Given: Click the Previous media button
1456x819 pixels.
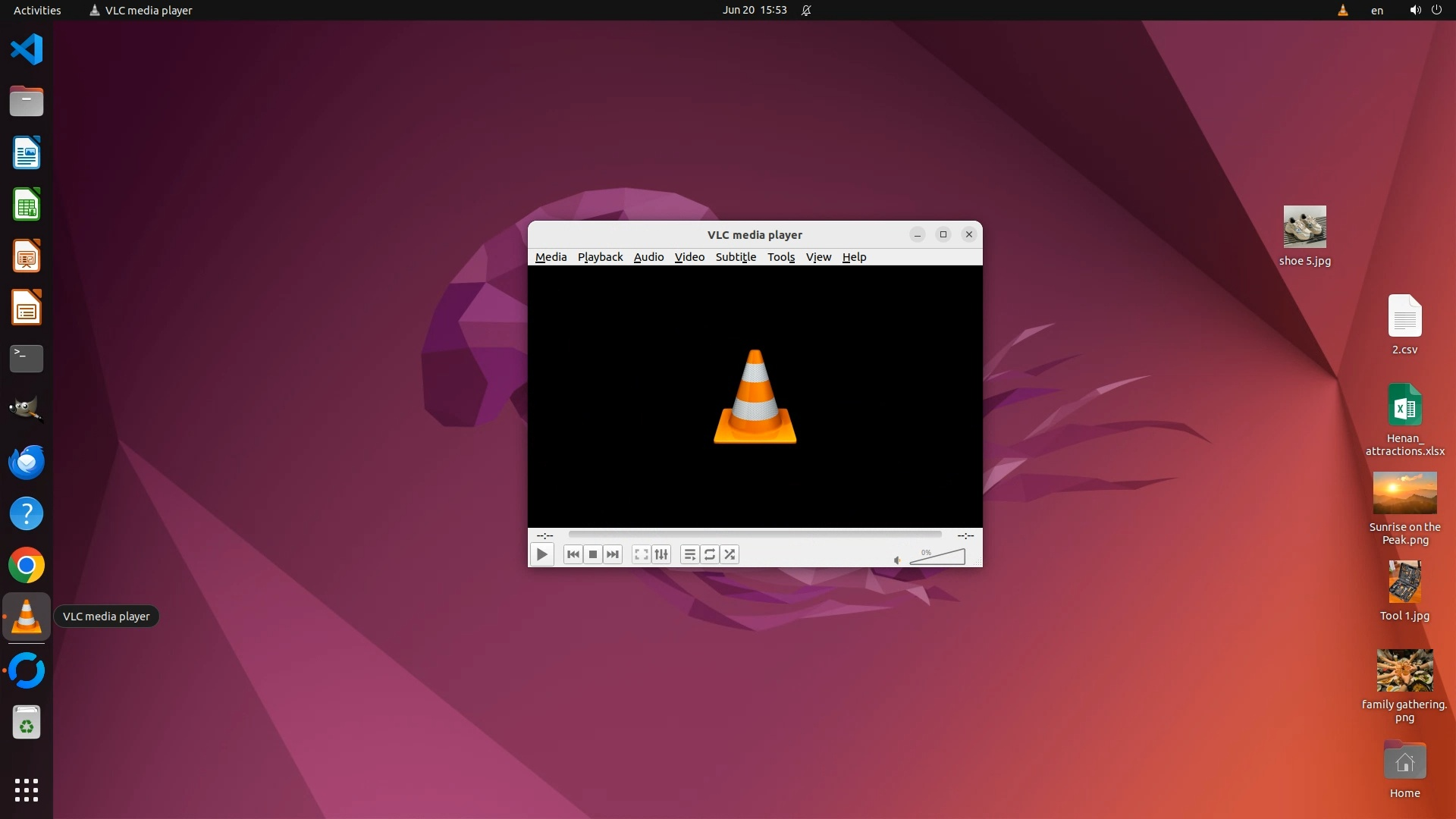Looking at the screenshot, I should pos(573,554).
